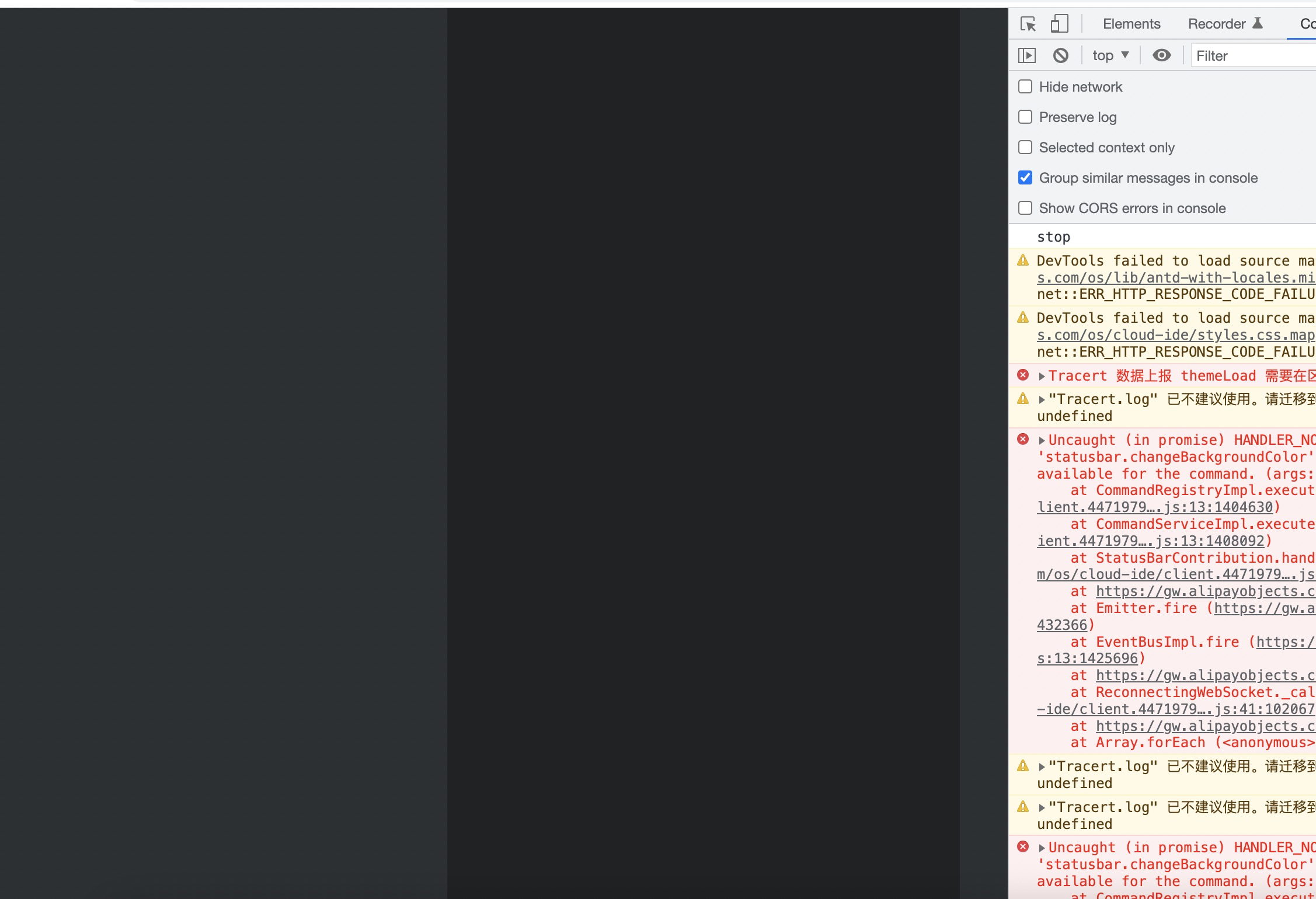This screenshot has width=1316, height=899.
Task: Switch to the Elements tab
Action: point(1131,23)
